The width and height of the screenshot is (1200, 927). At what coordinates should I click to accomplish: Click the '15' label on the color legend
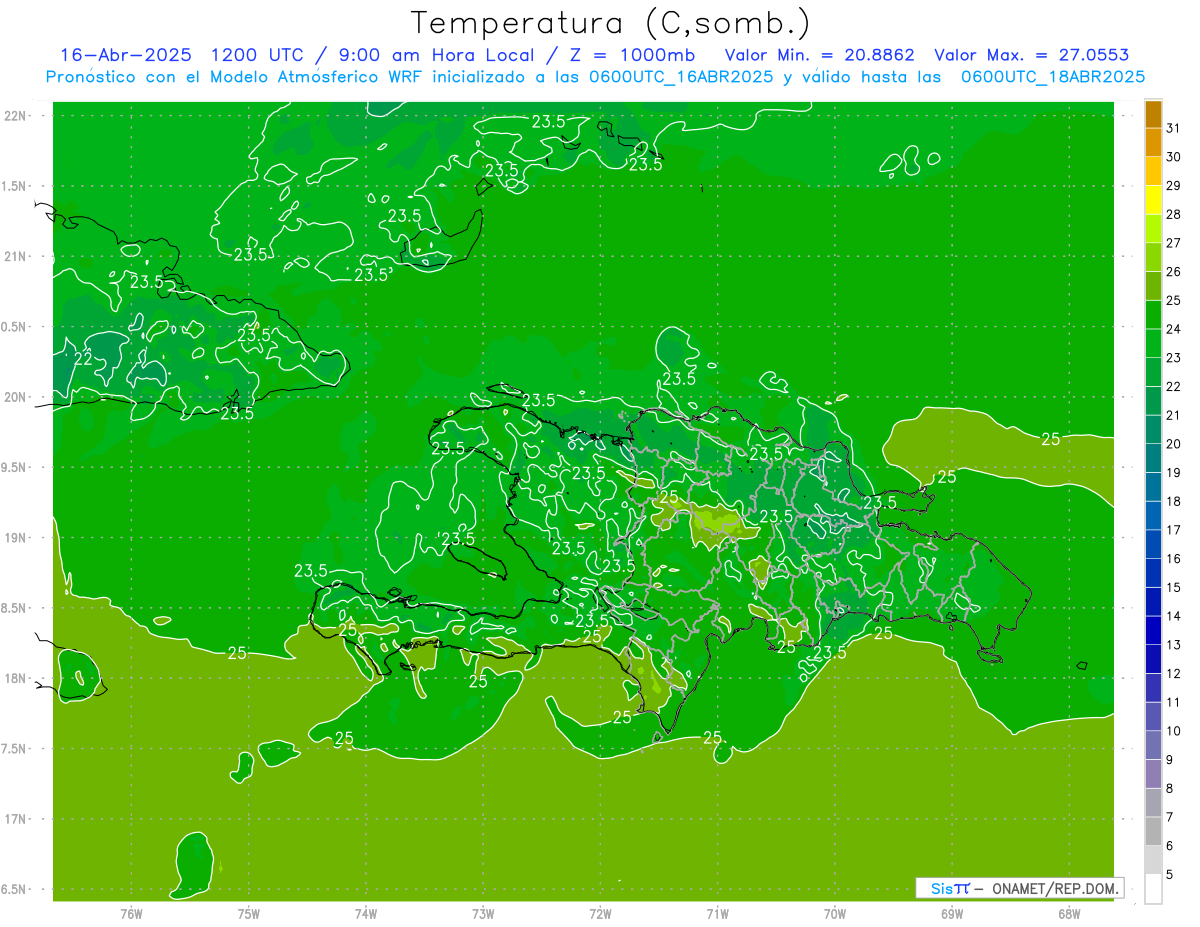tap(1173, 587)
